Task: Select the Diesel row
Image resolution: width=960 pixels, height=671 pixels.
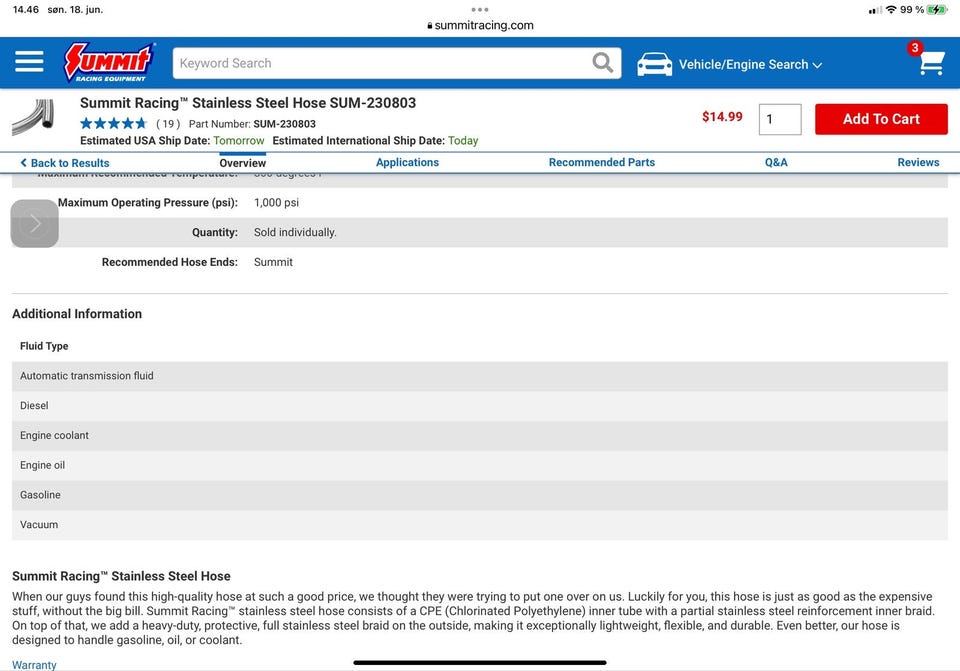Action: coord(480,406)
